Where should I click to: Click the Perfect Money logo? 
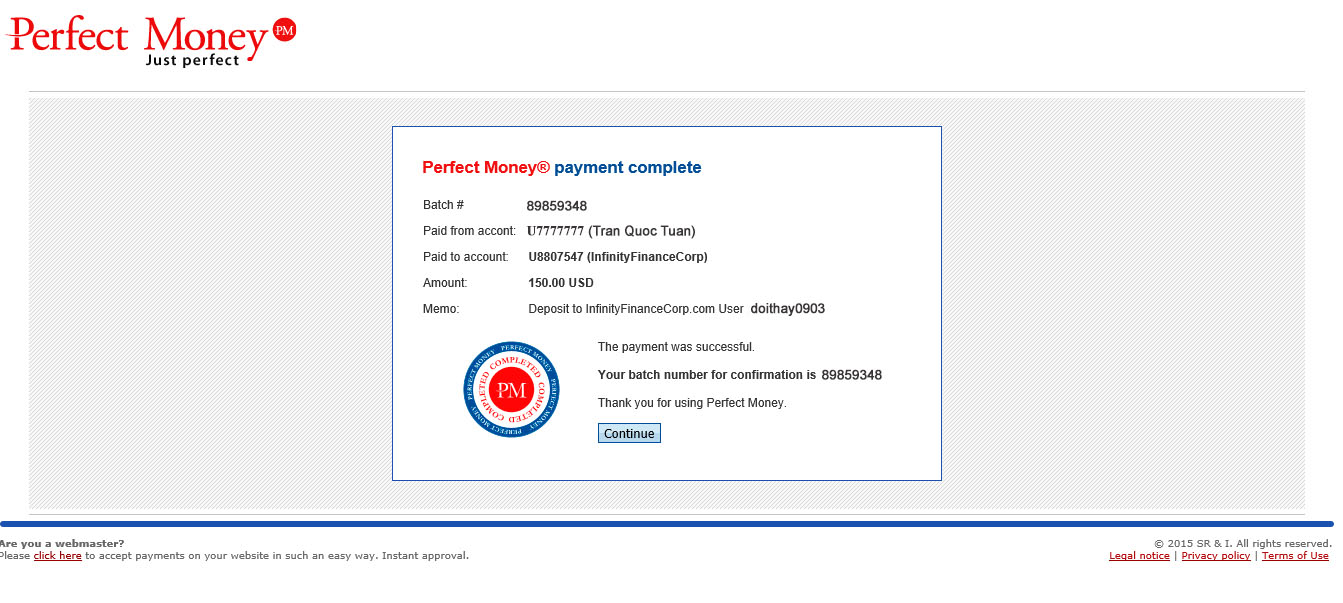coord(151,40)
